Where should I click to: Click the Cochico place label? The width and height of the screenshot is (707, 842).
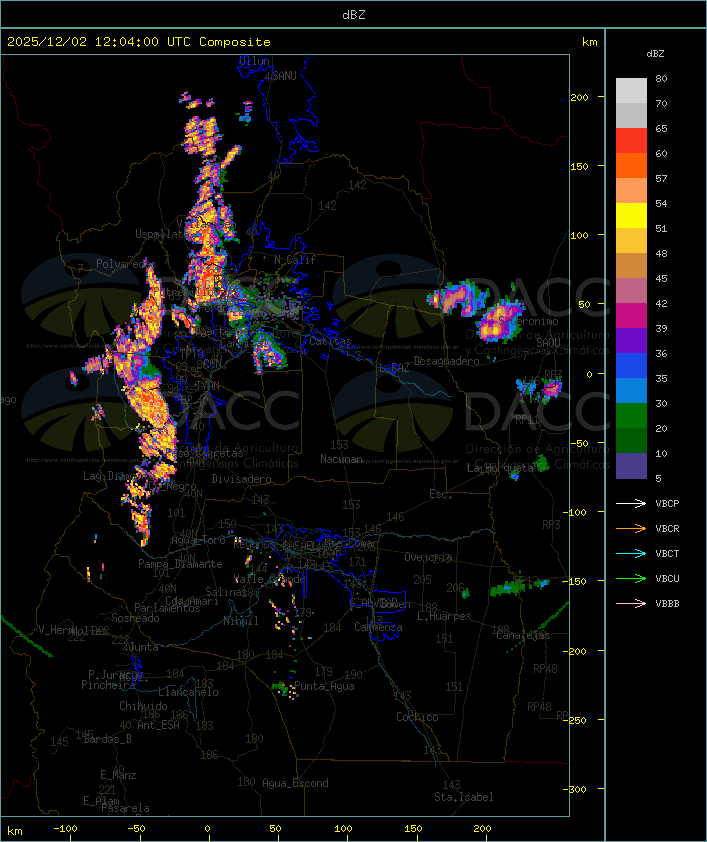pyautogui.click(x=417, y=717)
